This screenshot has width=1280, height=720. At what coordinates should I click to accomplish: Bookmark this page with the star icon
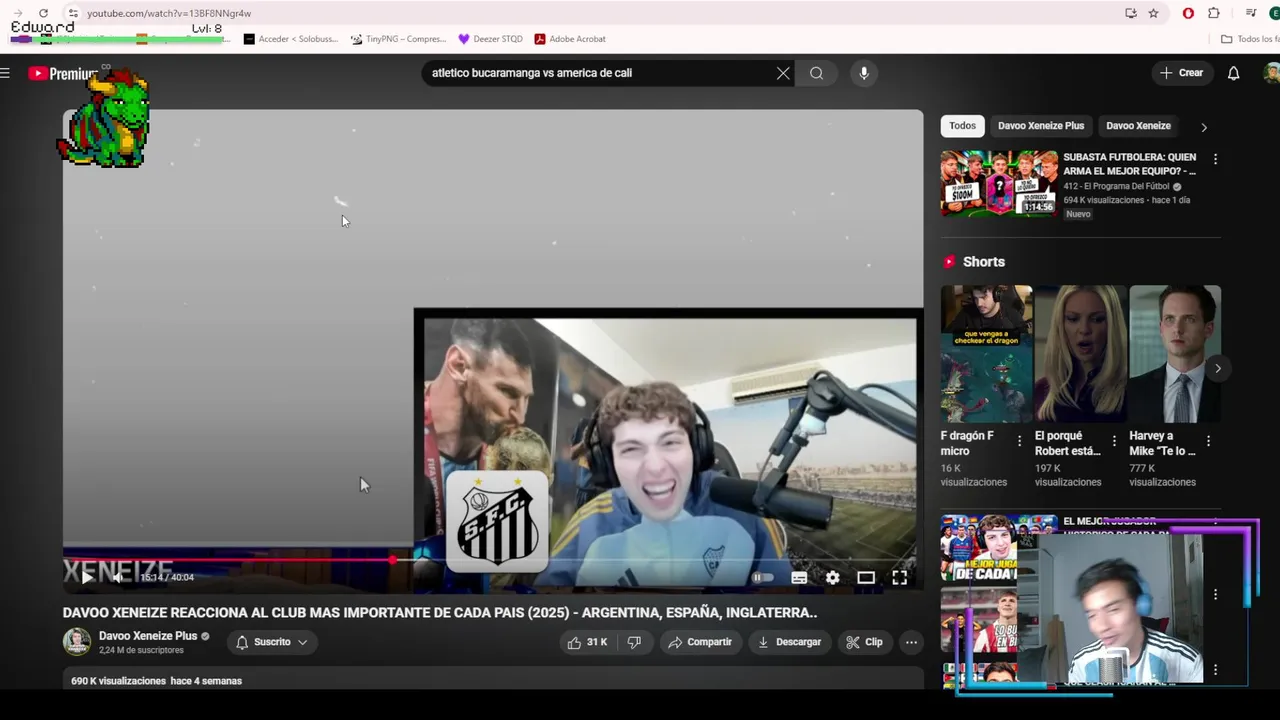[1153, 13]
